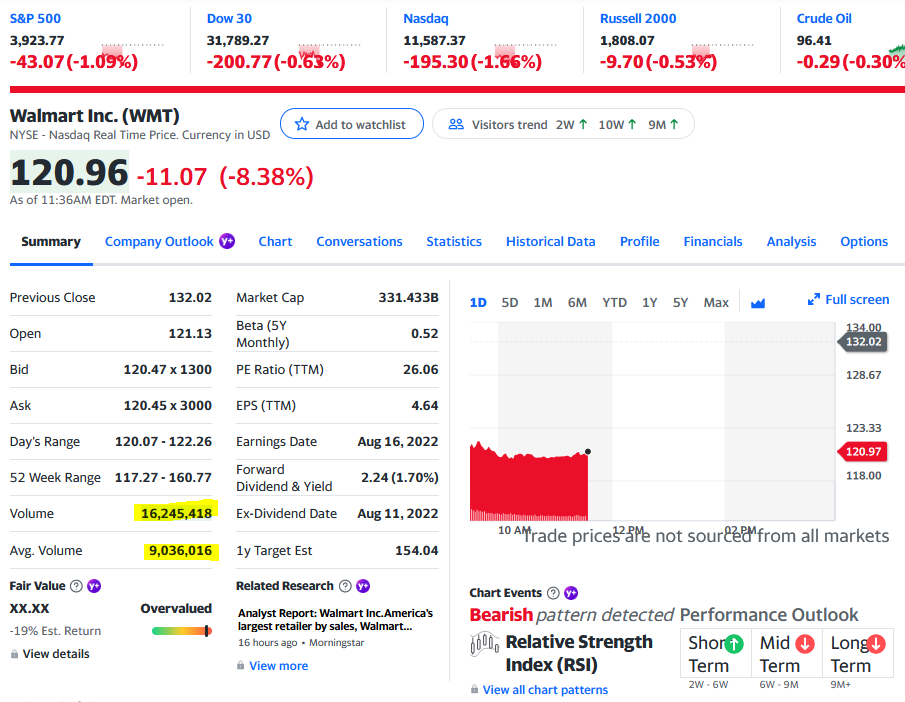Open the Statistics tab
905x702 pixels.
(454, 241)
